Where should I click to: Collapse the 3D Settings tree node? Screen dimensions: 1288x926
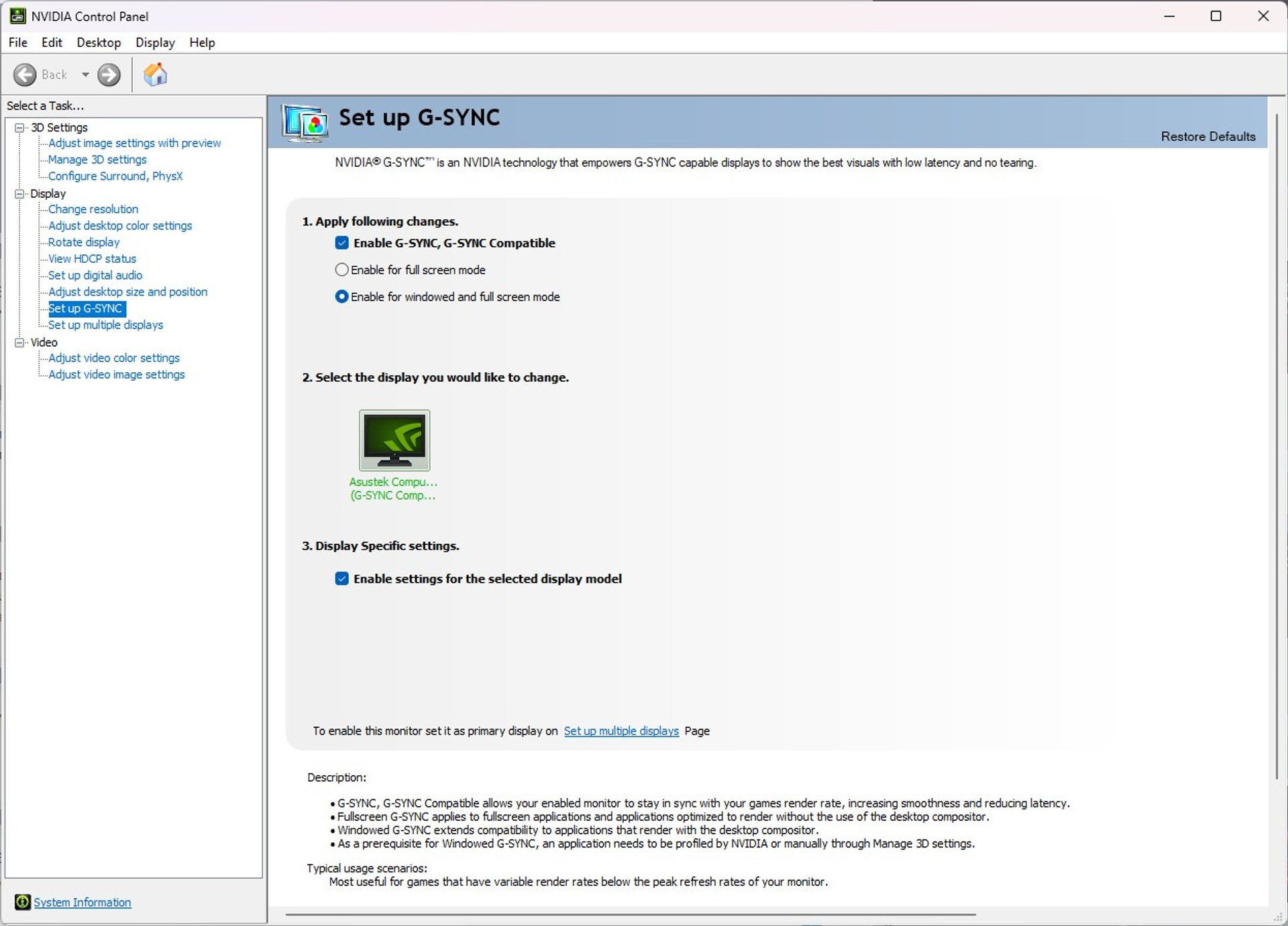pos(19,127)
